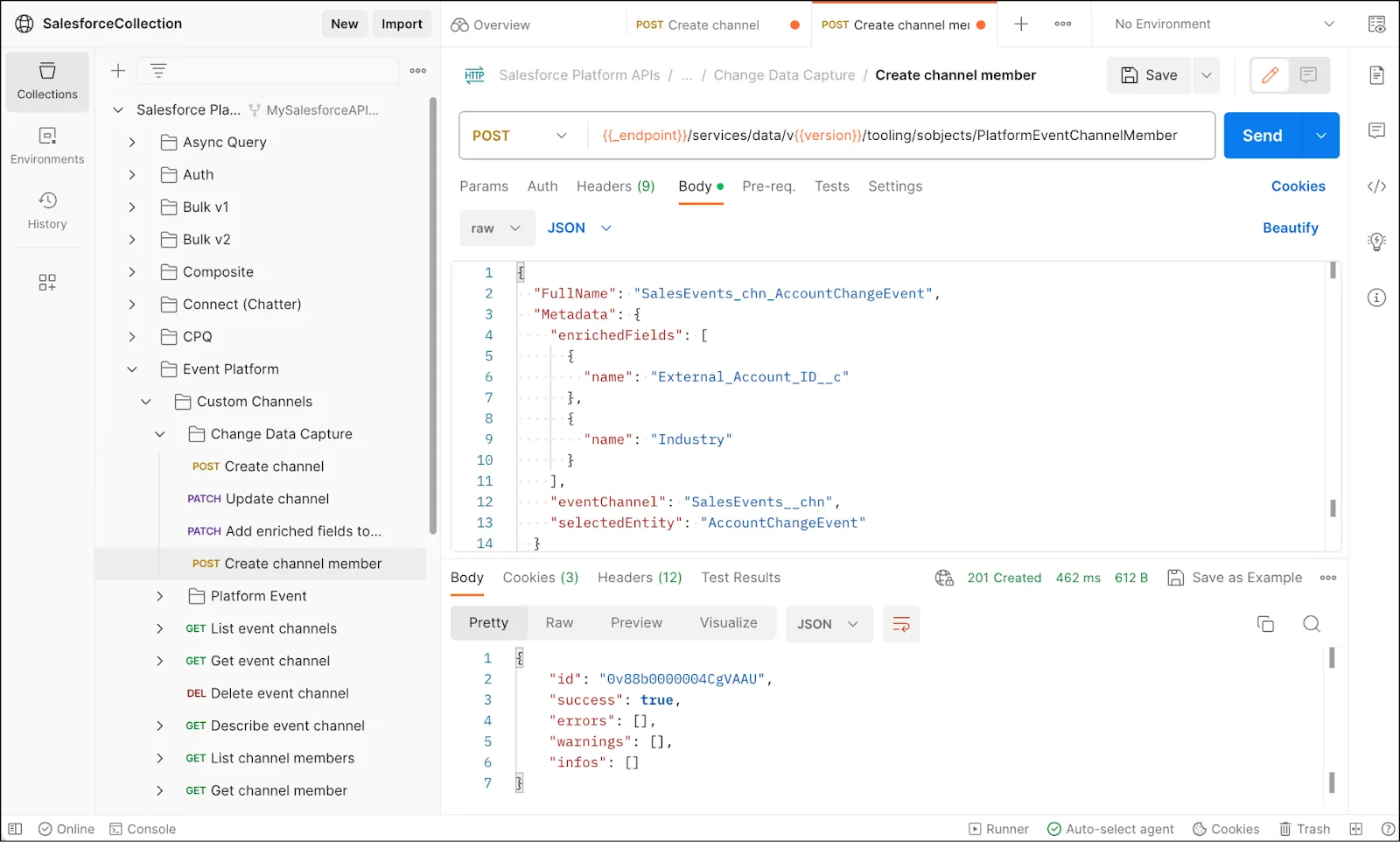Search within the response body
This screenshot has height=842, width=1400.
(x=1312, y=624)
